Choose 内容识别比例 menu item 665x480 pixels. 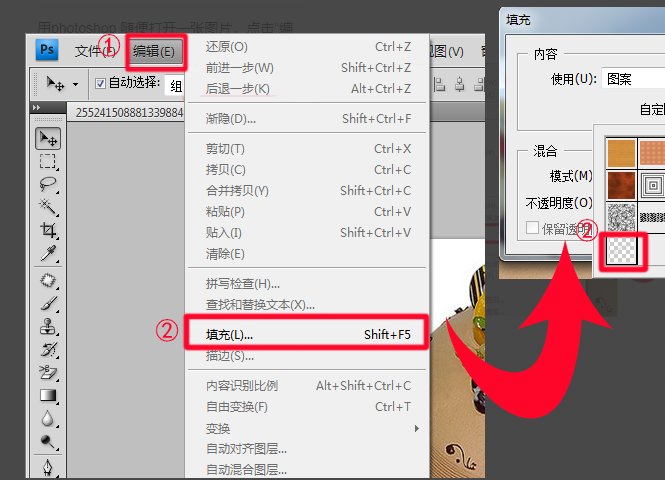(308, 385)
